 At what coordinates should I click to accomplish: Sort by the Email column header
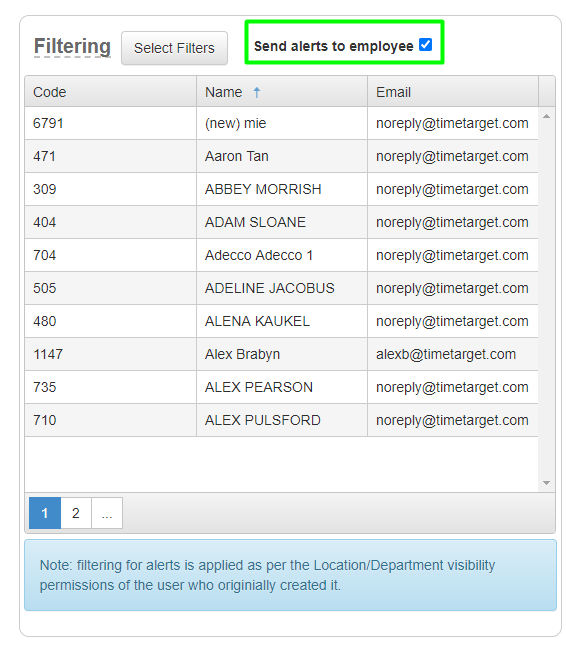(x=453, y=91)
